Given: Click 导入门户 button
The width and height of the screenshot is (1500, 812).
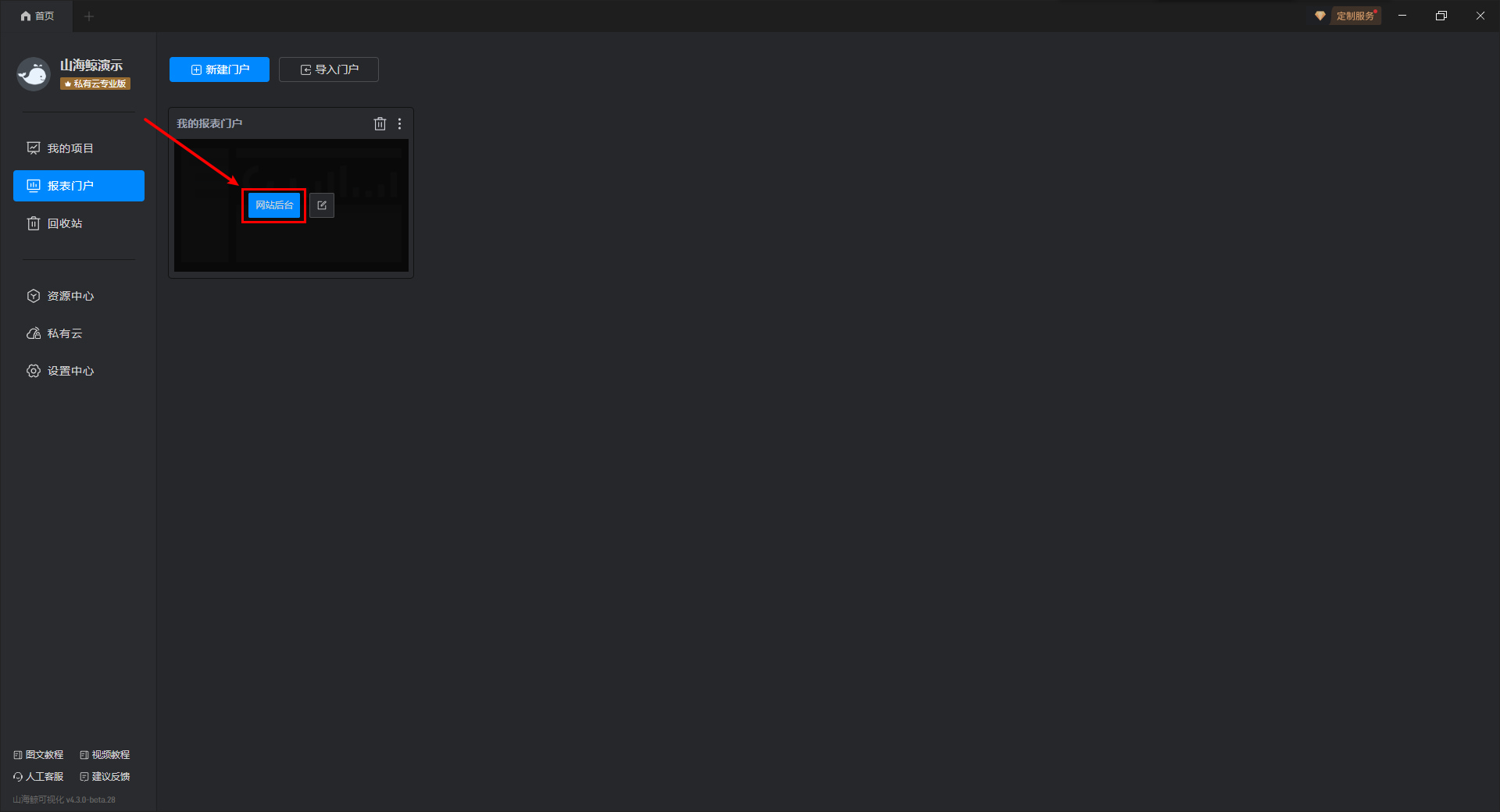Looking at the screenshot, I should [x=329, y=69].
